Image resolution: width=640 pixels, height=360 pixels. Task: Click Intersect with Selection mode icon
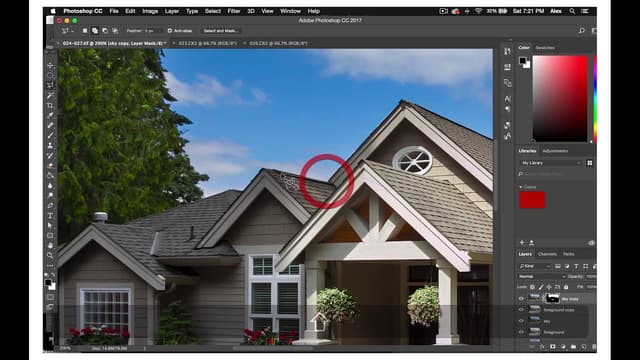click(x=115, y=31)
